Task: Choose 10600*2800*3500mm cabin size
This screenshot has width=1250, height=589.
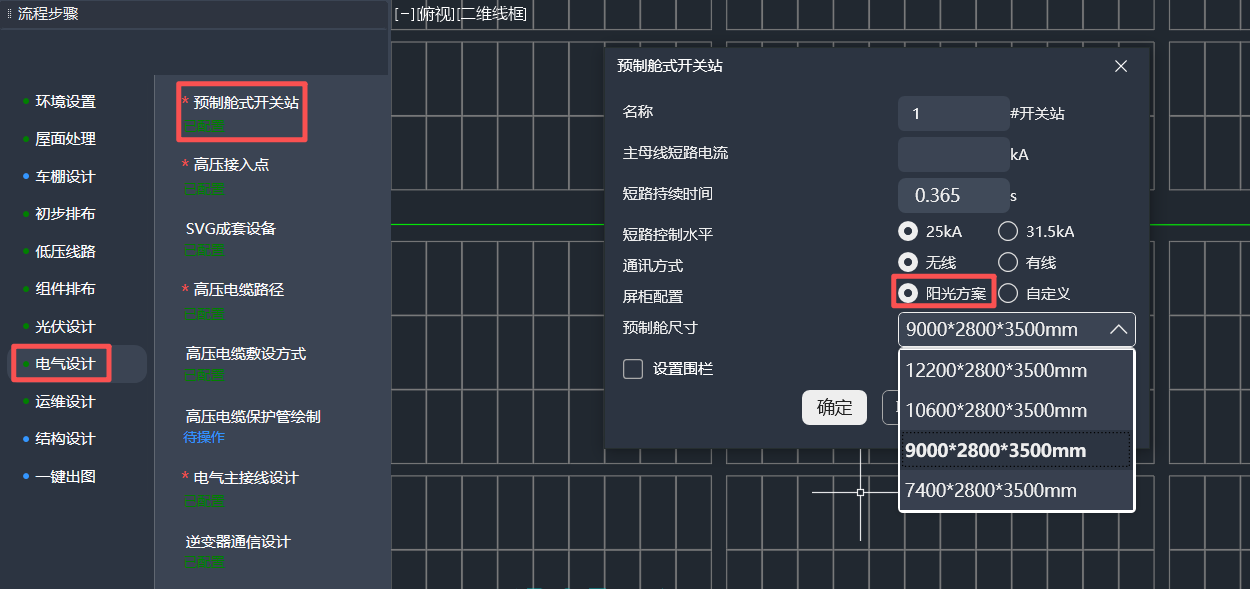Action: 996,411
